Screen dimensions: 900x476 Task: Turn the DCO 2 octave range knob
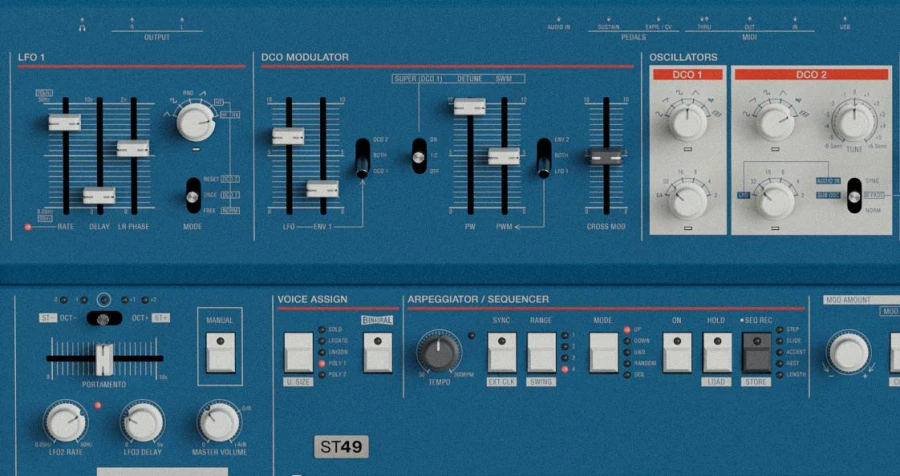[x=775, y=200]
